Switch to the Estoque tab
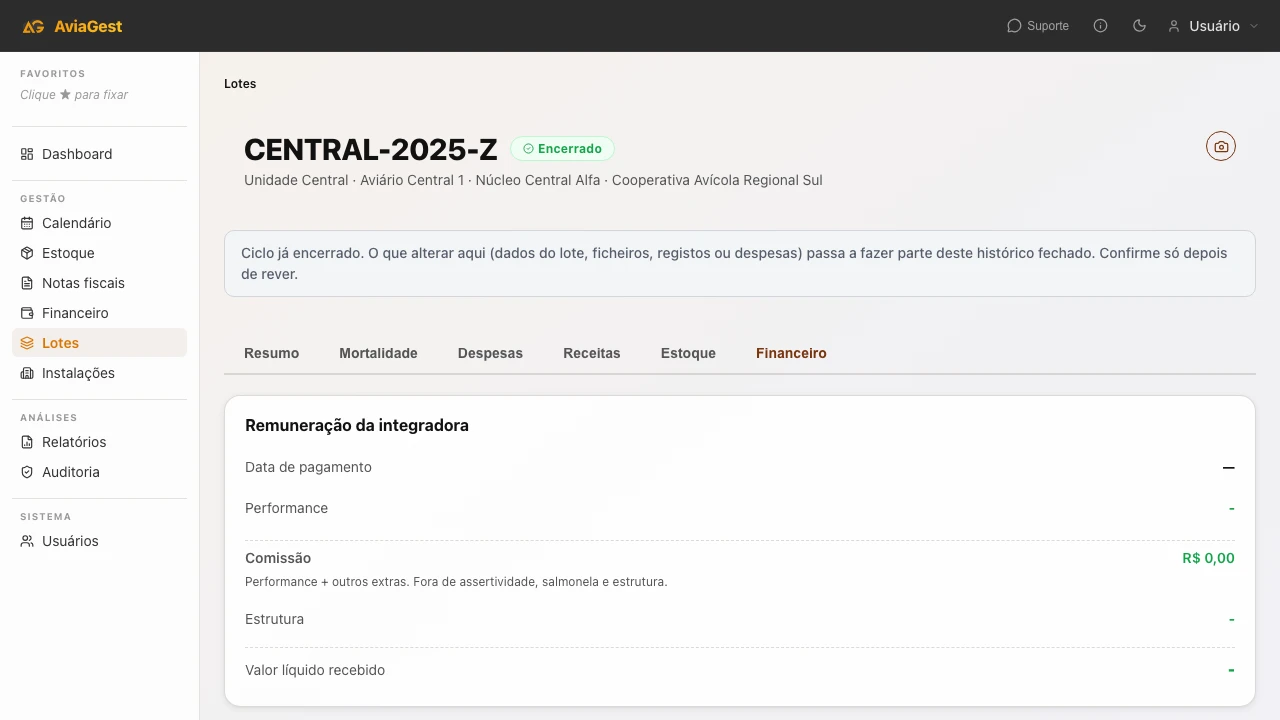Screen dimensions: 1280x720 688,353
